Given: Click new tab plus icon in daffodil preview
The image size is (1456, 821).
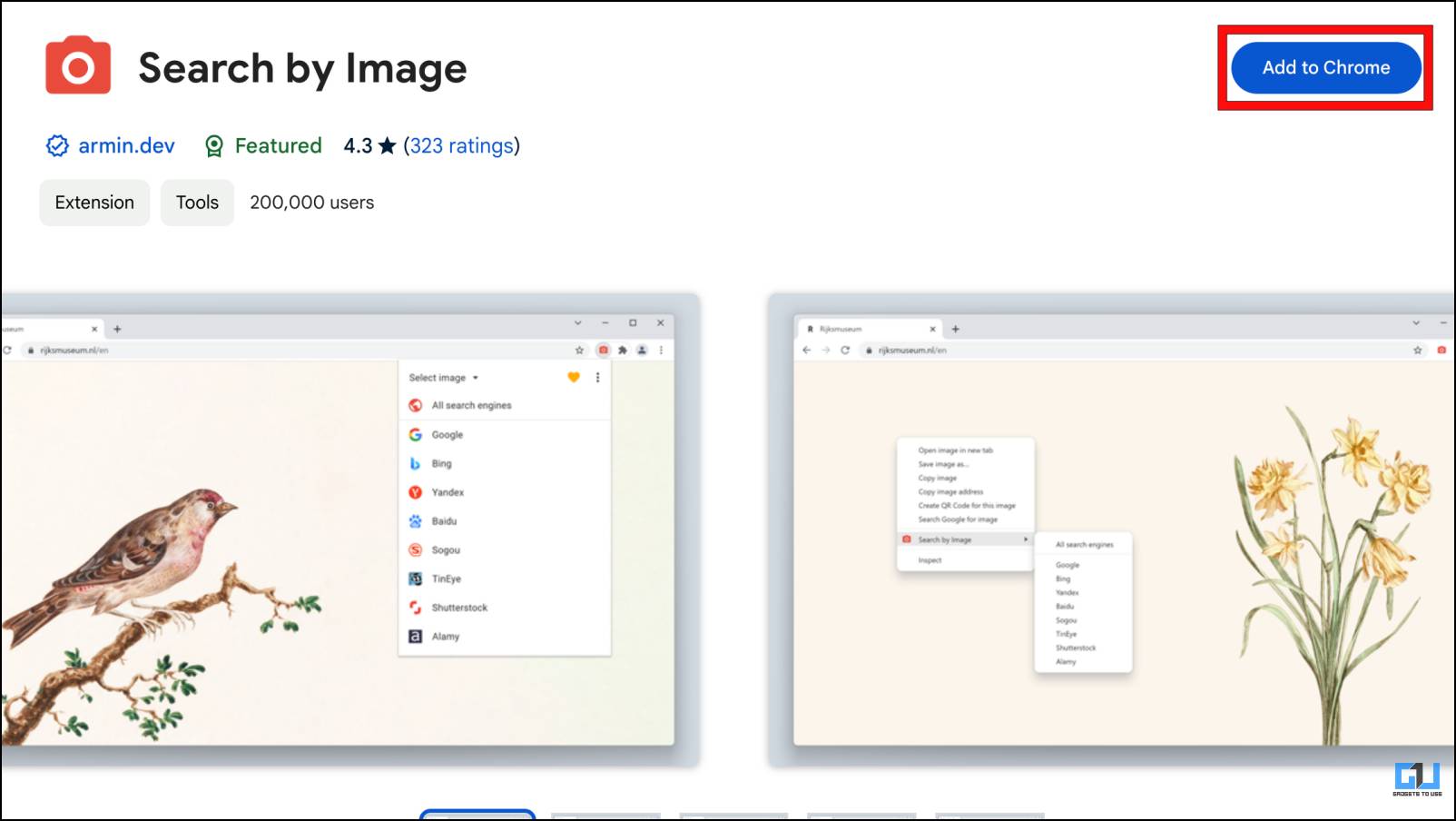Looking at the screenshot, I should click(x=955, y=329).
